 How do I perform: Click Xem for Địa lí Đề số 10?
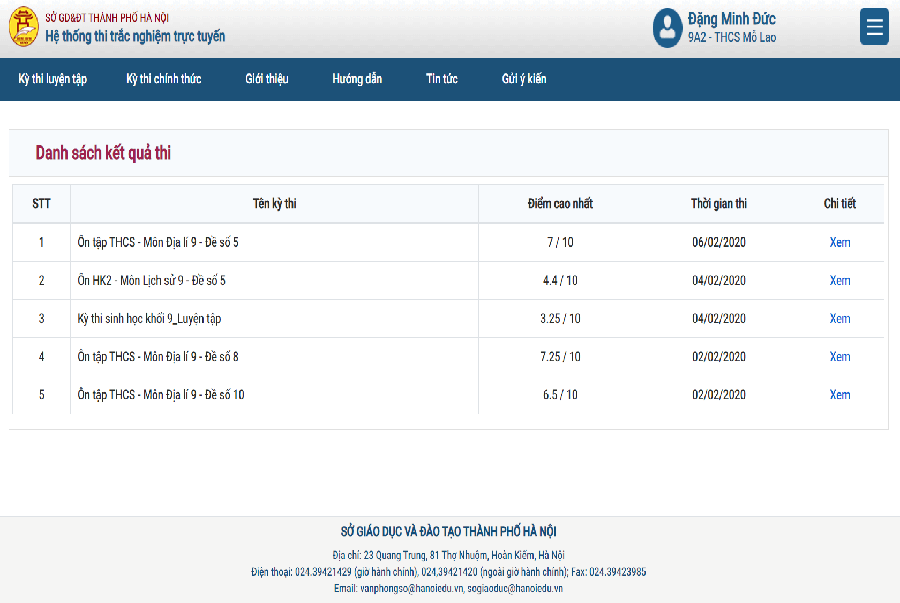[x=840, y=394]
